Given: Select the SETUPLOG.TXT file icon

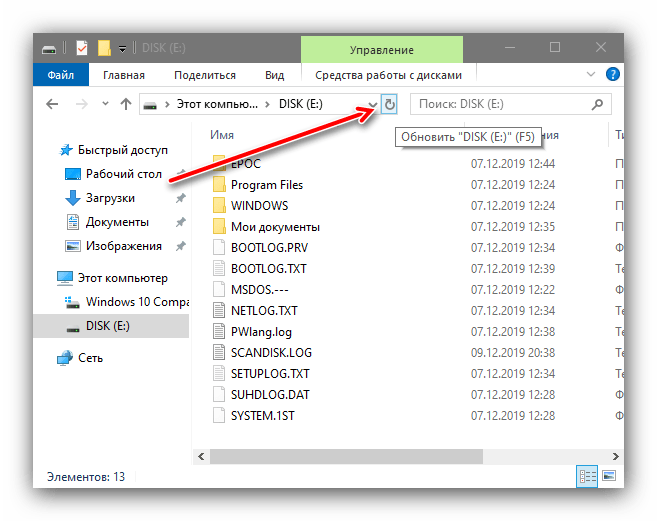Looking at the screenshot, I should pyautogui.click(x=219, y=373).
